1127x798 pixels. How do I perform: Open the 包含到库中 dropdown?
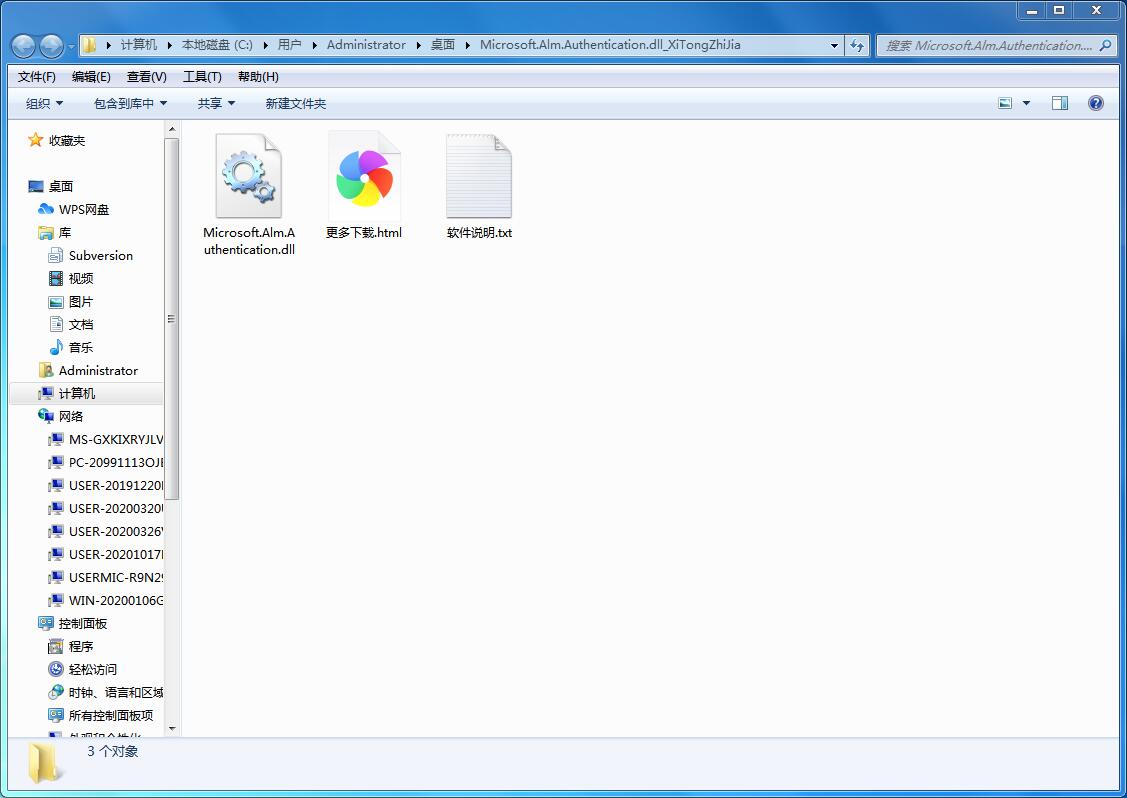coord(130,104)
